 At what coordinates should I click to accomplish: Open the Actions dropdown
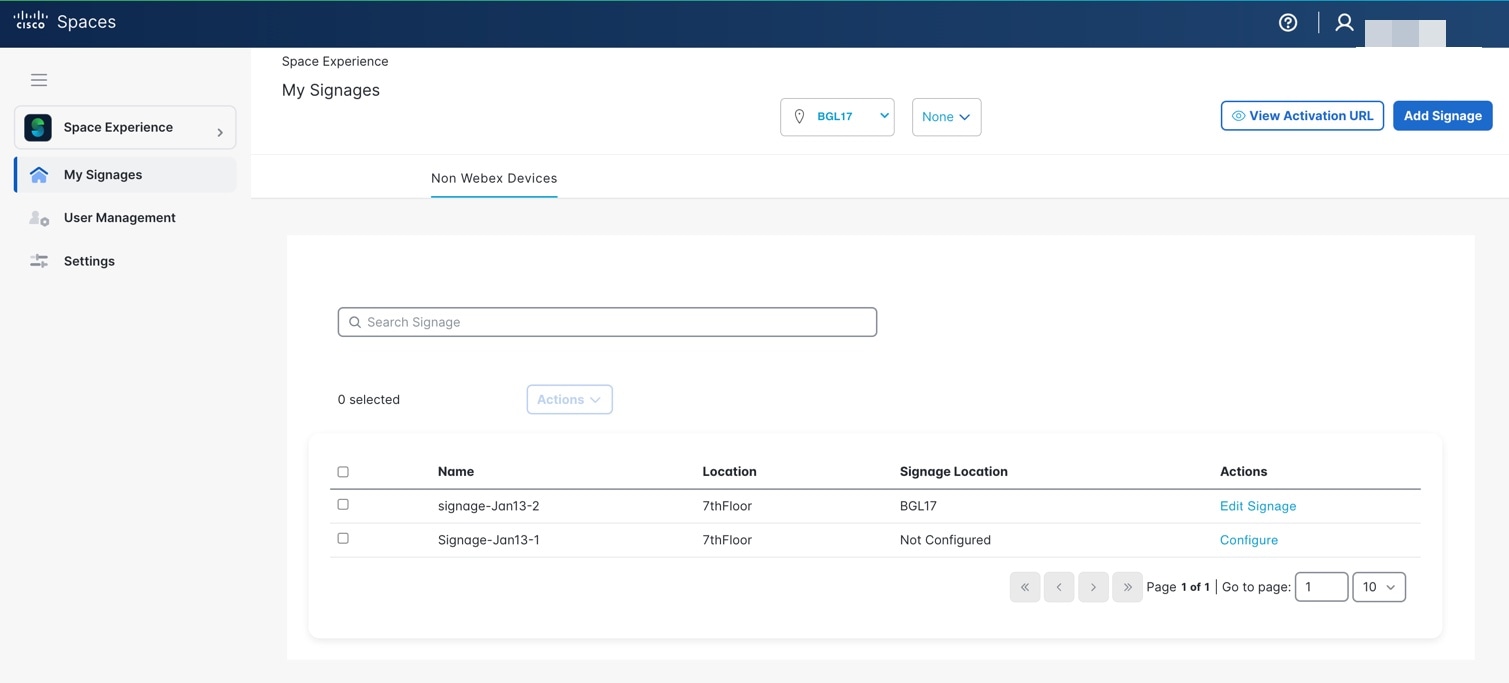[x=569, y=399]
